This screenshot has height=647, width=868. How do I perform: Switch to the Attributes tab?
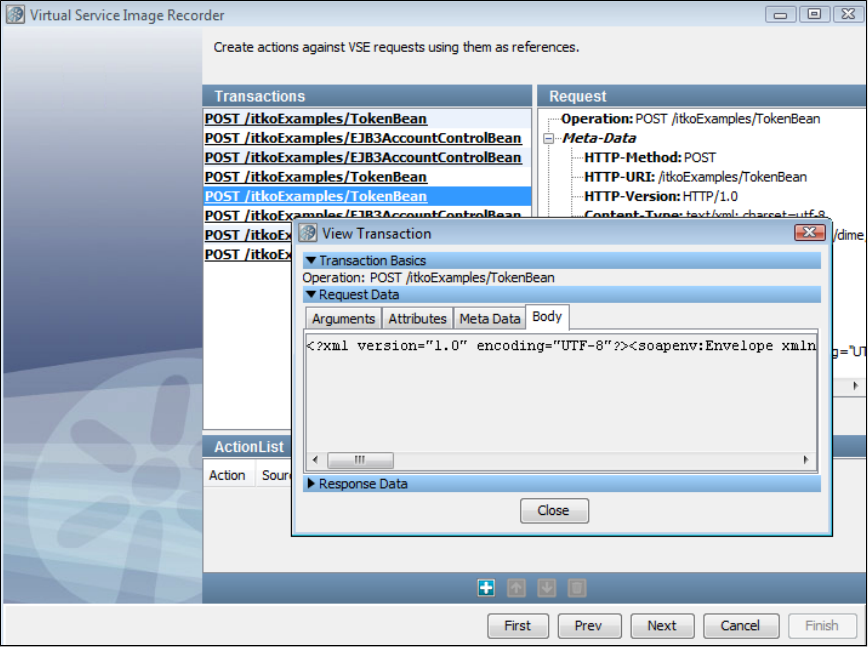(417, 319)
